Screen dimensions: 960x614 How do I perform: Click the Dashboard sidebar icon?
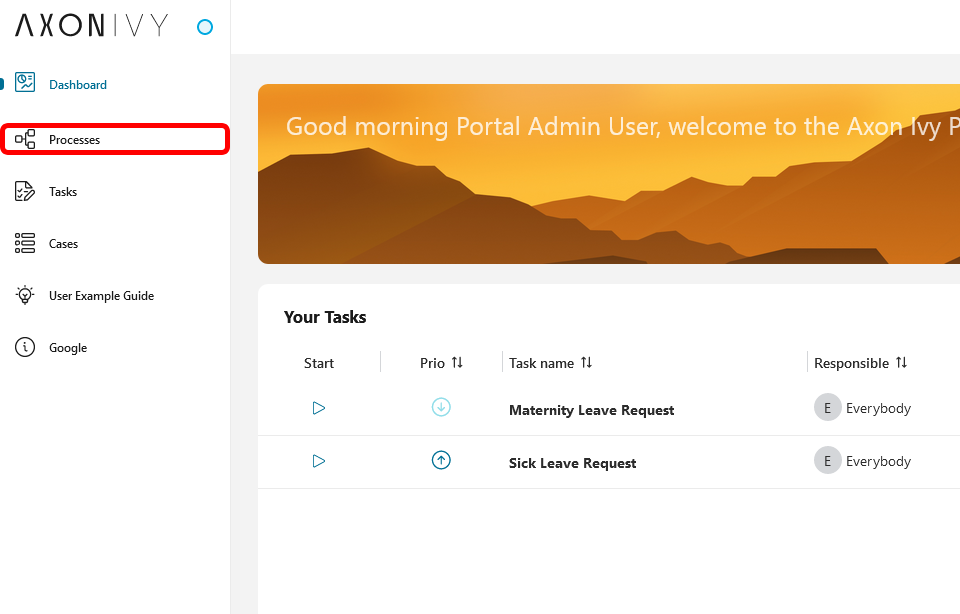[x=25, y=83]
